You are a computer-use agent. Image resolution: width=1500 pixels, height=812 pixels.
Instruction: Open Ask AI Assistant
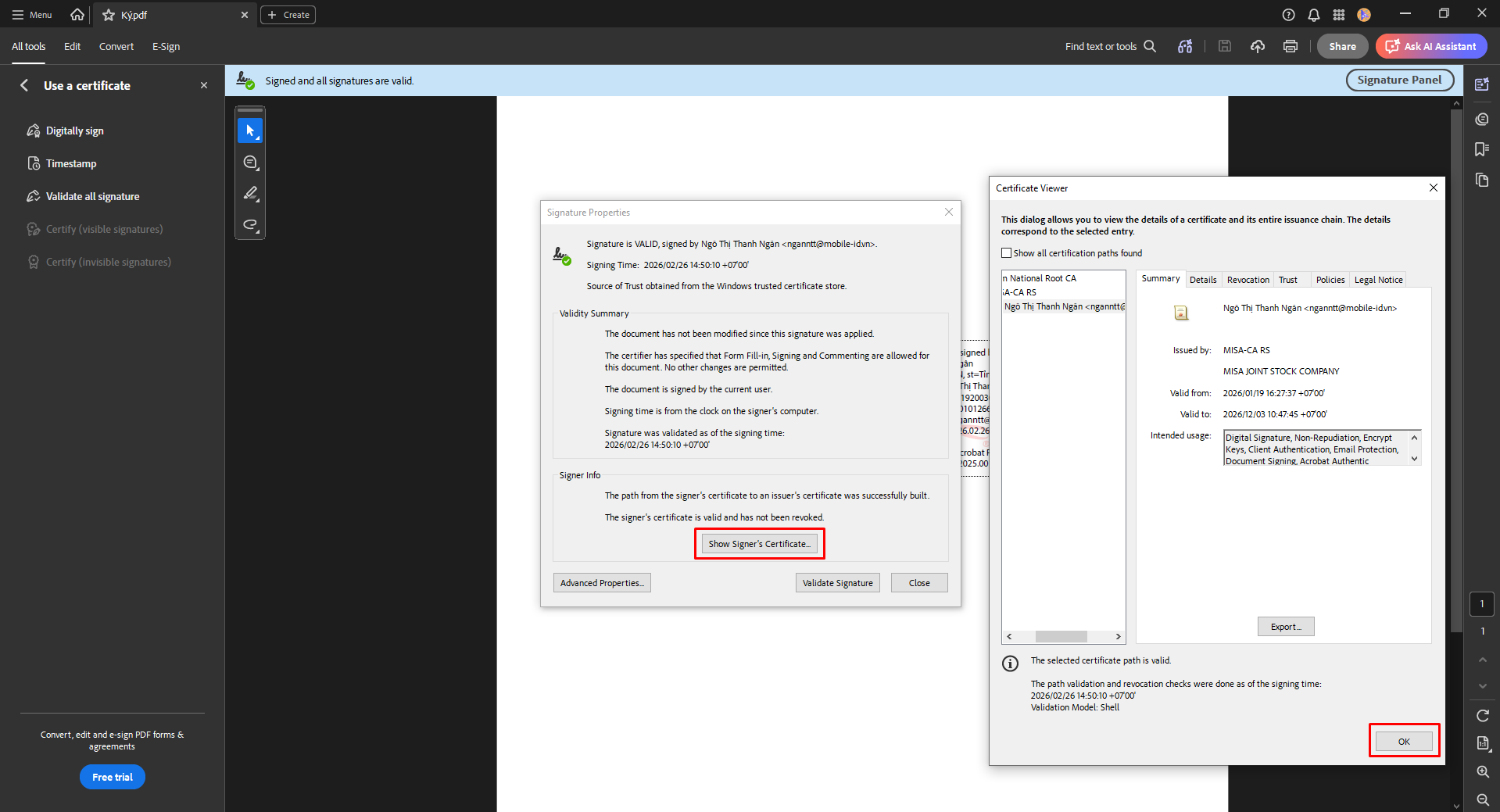pos(1431,46)
